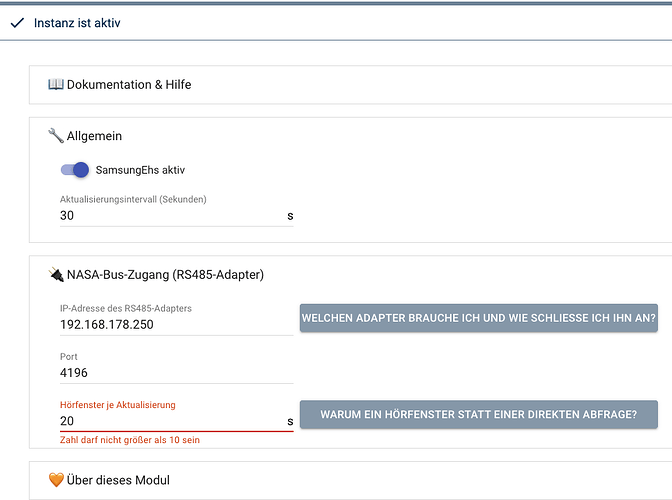The width and height of the screenshot is (672, 500).
Task: Collapse the Allgemein section header
Action: pyautogui.click(x=350, y=136)
